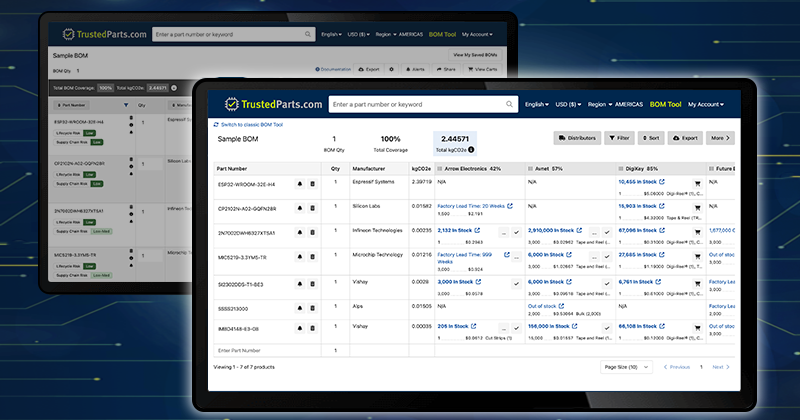Open more options ellipsis for Avnet 2,910,000 In Stock
Viewport: 800px width, 420px height.
(x=594, y=232)
